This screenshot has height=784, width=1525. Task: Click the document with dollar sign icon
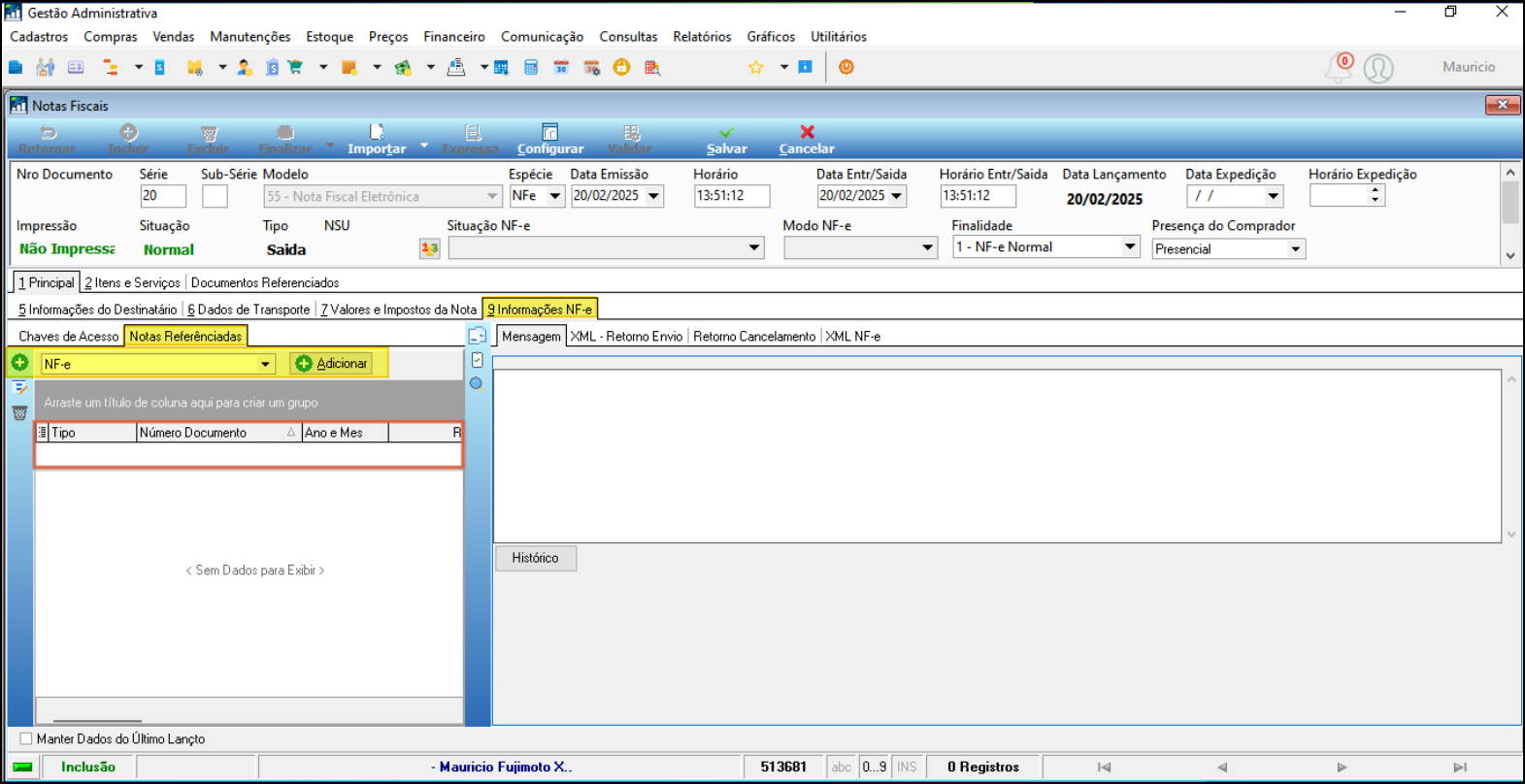[x=273, y=67]
